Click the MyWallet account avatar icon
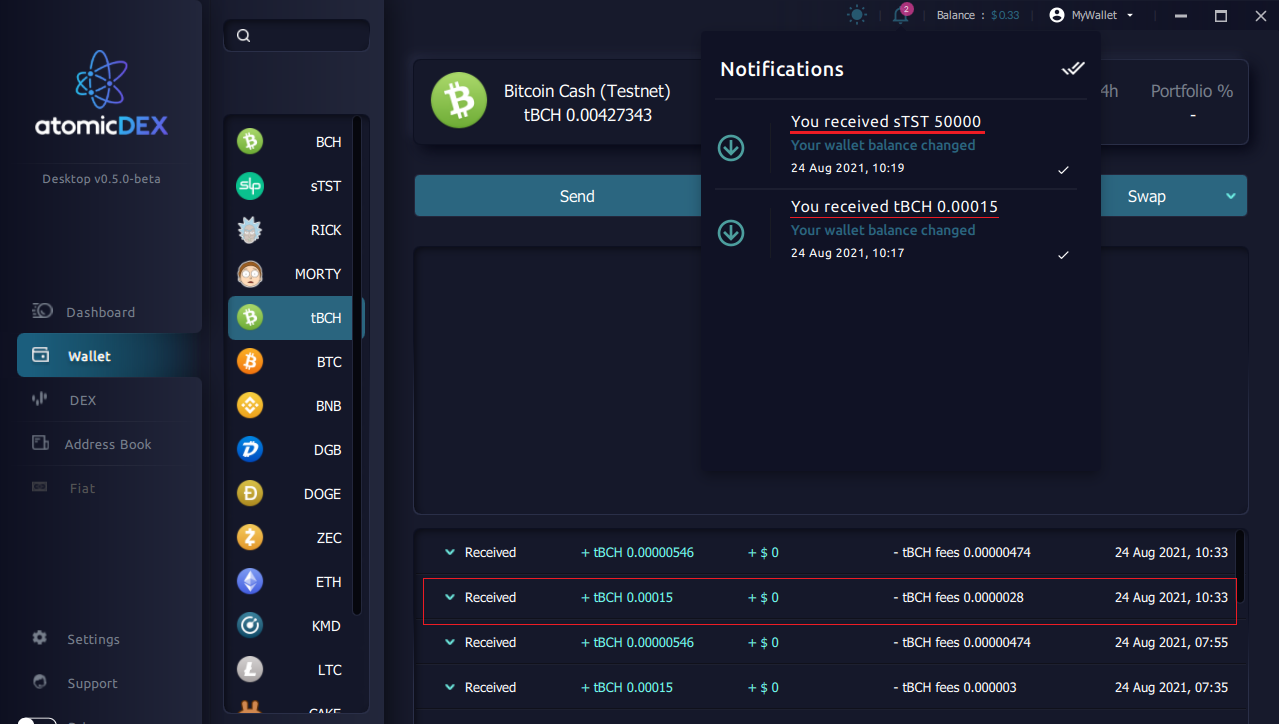1279x724 pixels. tap(1057, 15)
